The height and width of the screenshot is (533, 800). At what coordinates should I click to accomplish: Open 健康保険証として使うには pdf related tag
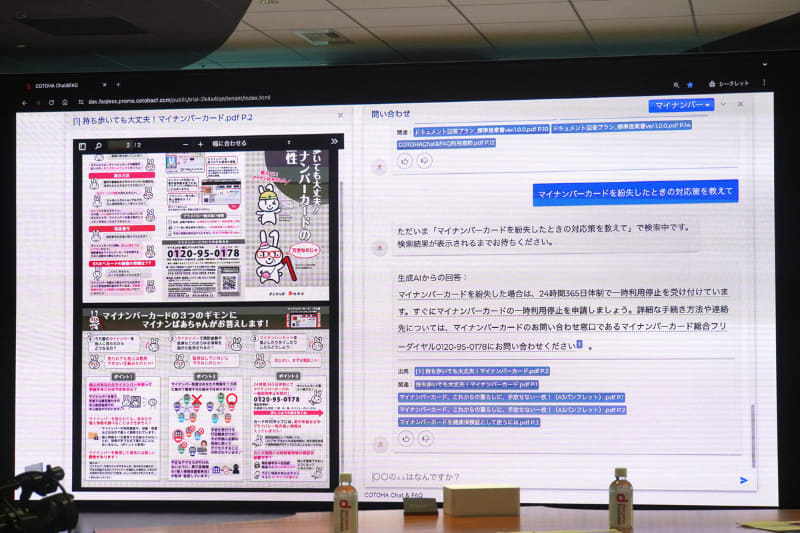[x=469, y=422]
